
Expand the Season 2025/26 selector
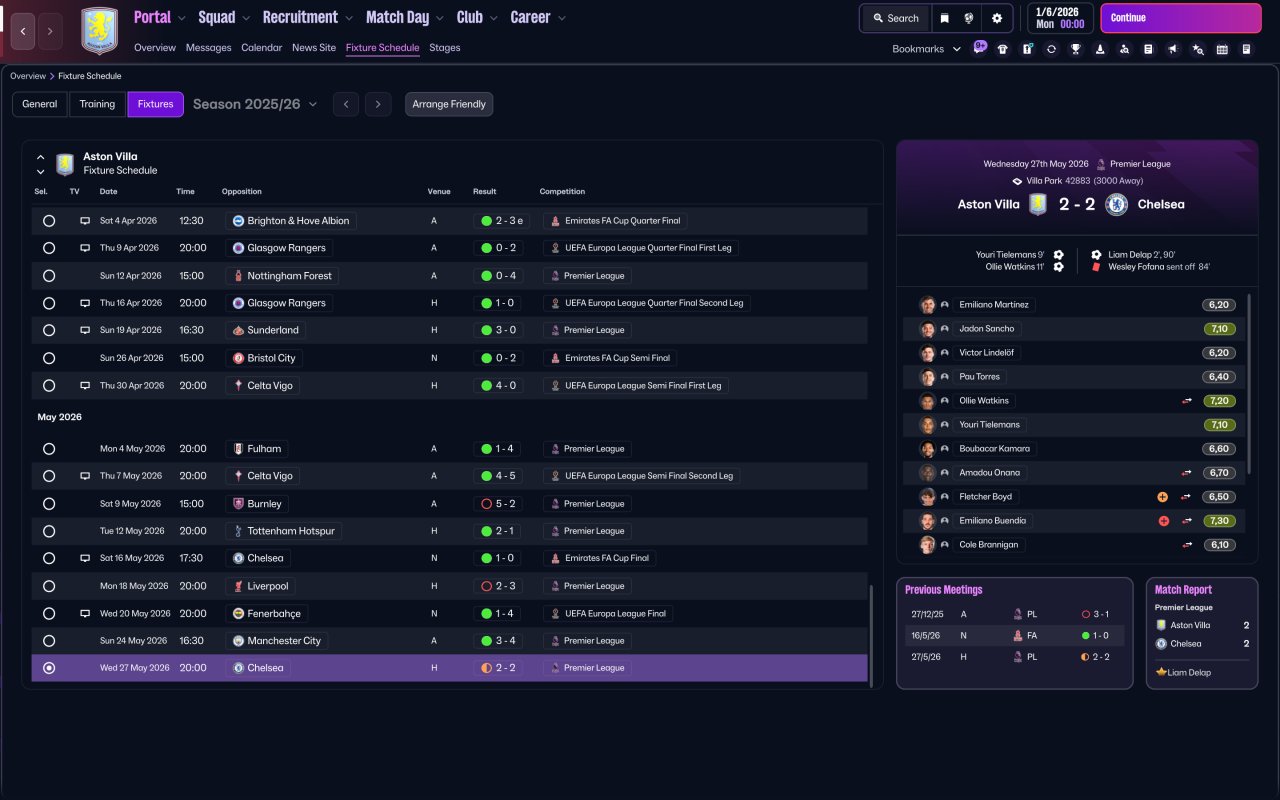[x=255, y=104]
